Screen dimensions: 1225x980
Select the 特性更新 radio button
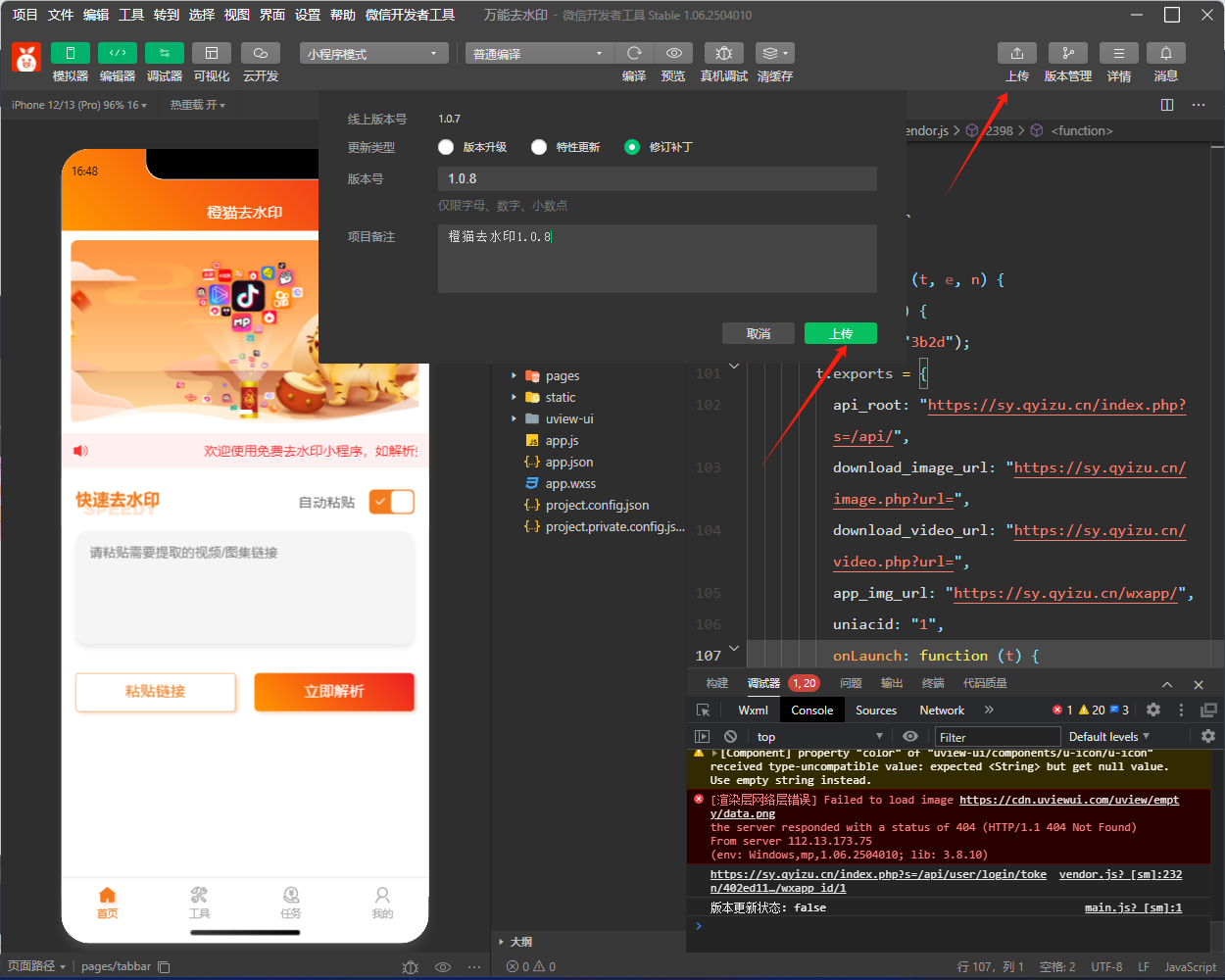click(x=539, y=147)
